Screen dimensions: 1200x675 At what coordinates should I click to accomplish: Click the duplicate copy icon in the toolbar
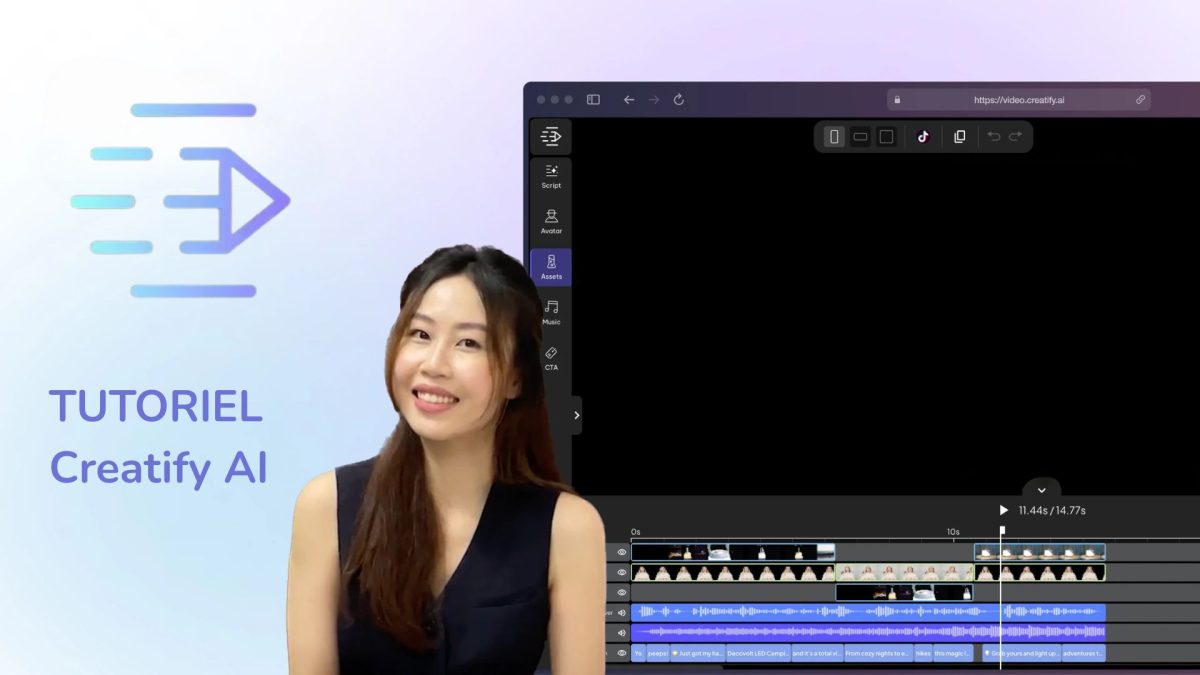tap(960, 137)
